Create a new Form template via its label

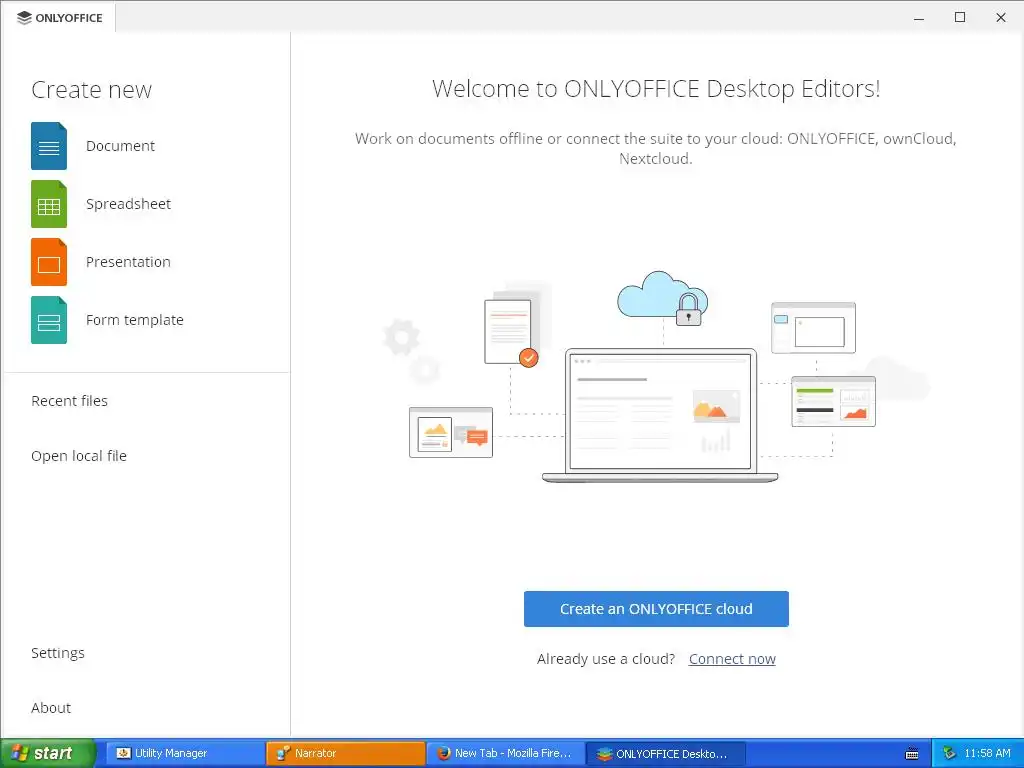[x=135, y=320]
